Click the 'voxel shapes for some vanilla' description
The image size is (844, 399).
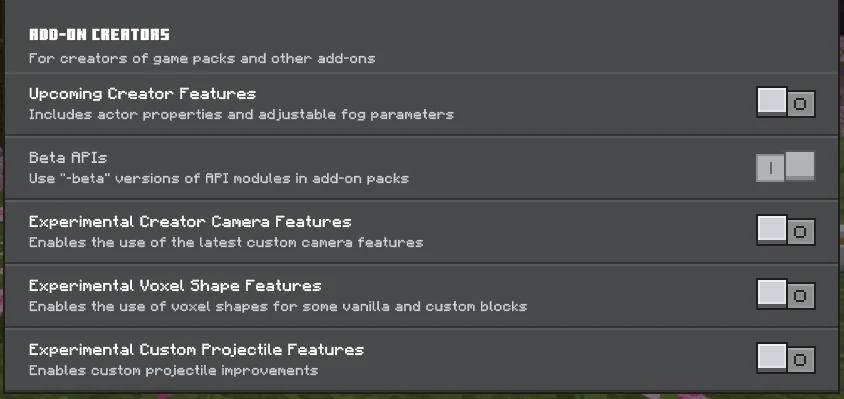(x=278, y=306)
